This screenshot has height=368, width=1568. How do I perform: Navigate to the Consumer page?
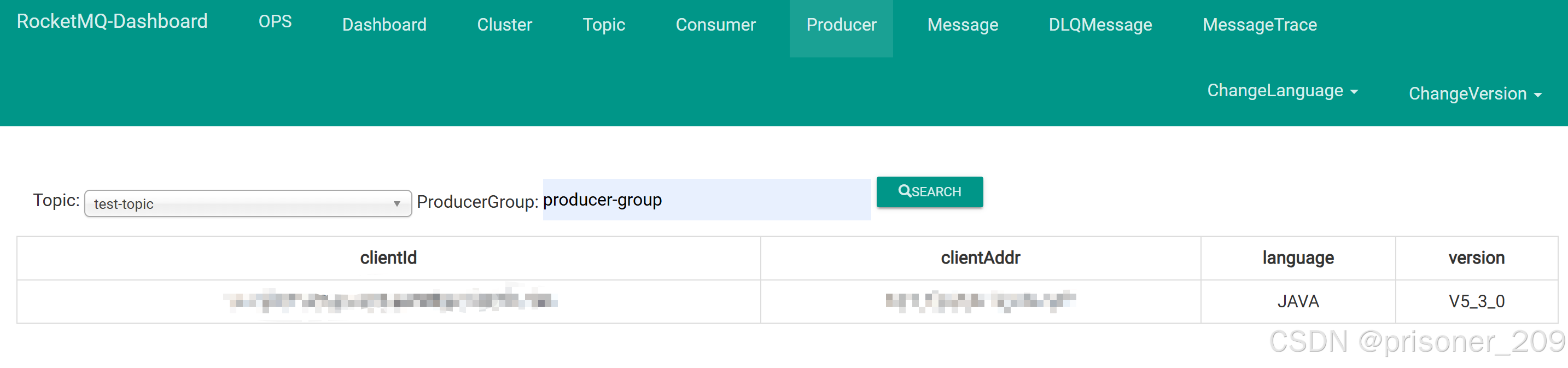(715, 25)
